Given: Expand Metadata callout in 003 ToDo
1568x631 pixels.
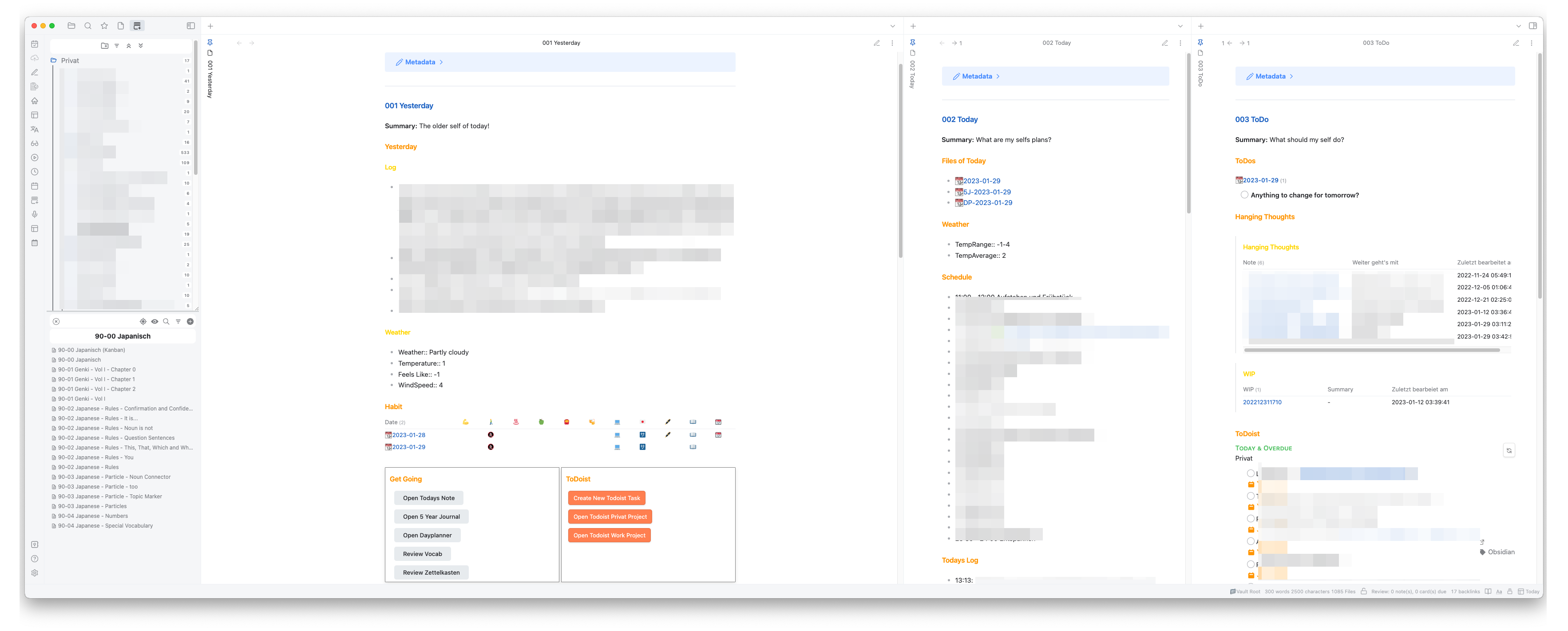Looking at the screenshot, I should pos(1271,77).
